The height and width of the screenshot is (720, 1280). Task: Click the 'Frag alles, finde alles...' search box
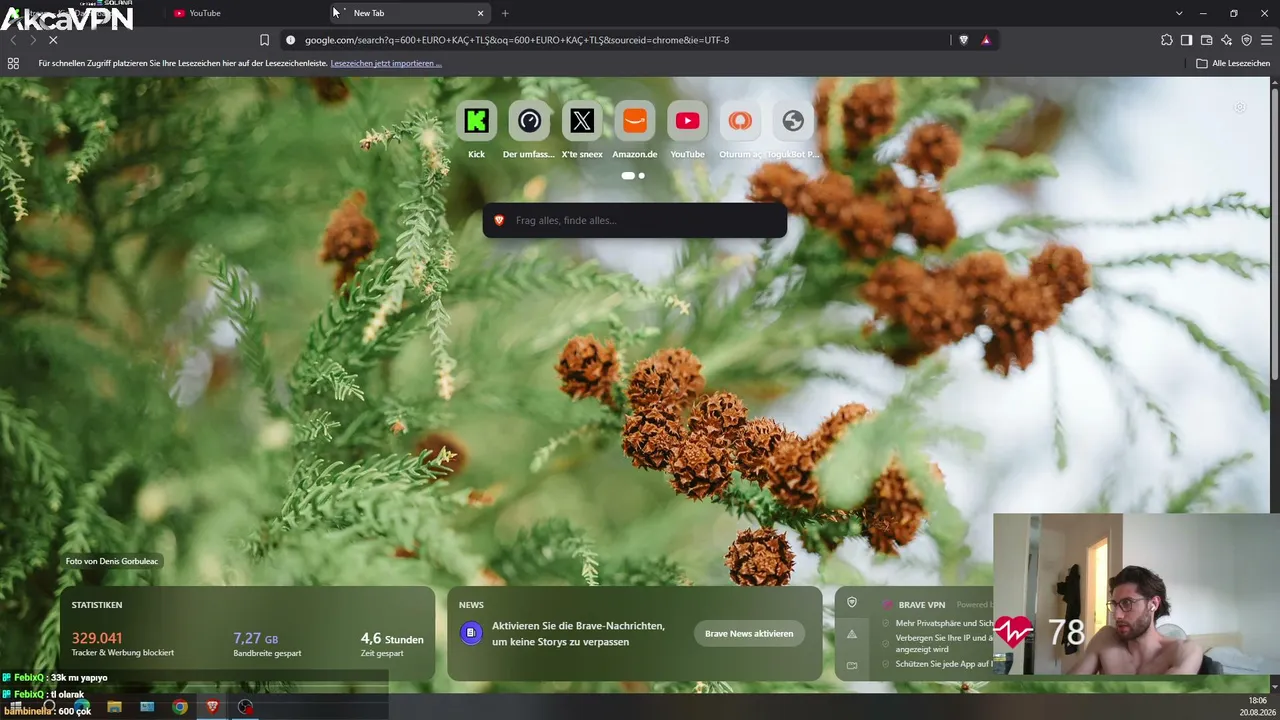[635, 220]
